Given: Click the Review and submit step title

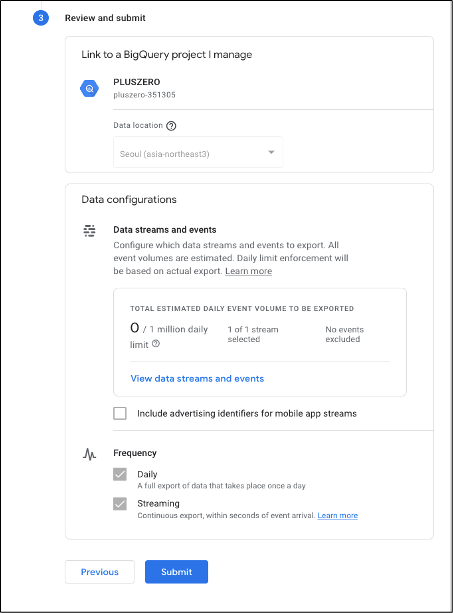Looking at the screenshot, I should (x=105, y=18).
